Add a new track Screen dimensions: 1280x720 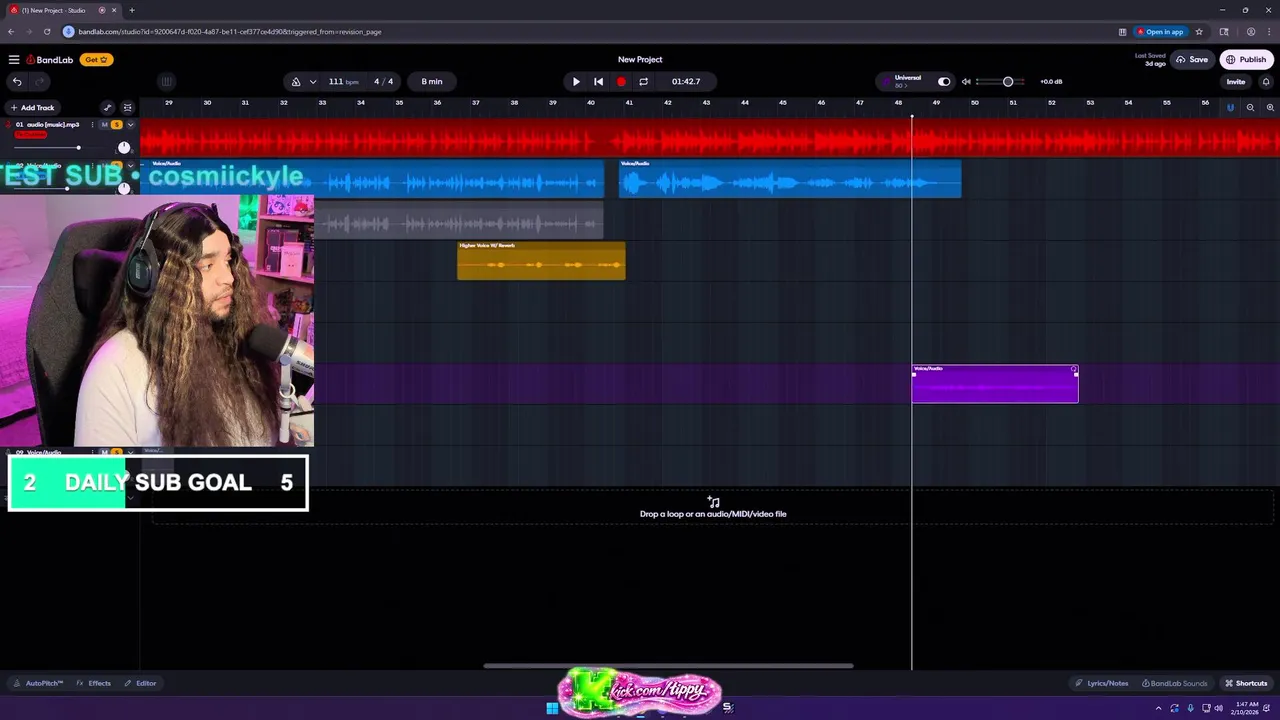click(x=32, y=108)
